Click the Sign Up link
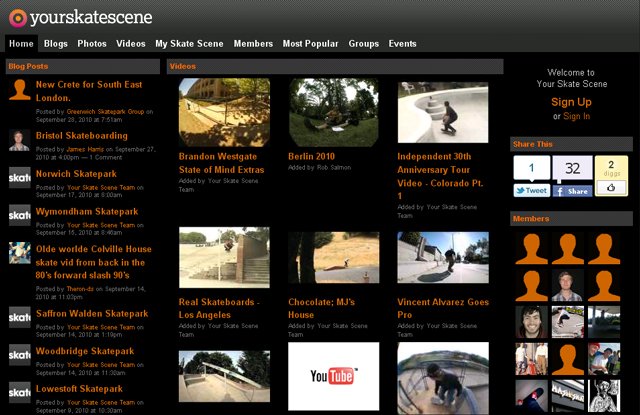 571,102
